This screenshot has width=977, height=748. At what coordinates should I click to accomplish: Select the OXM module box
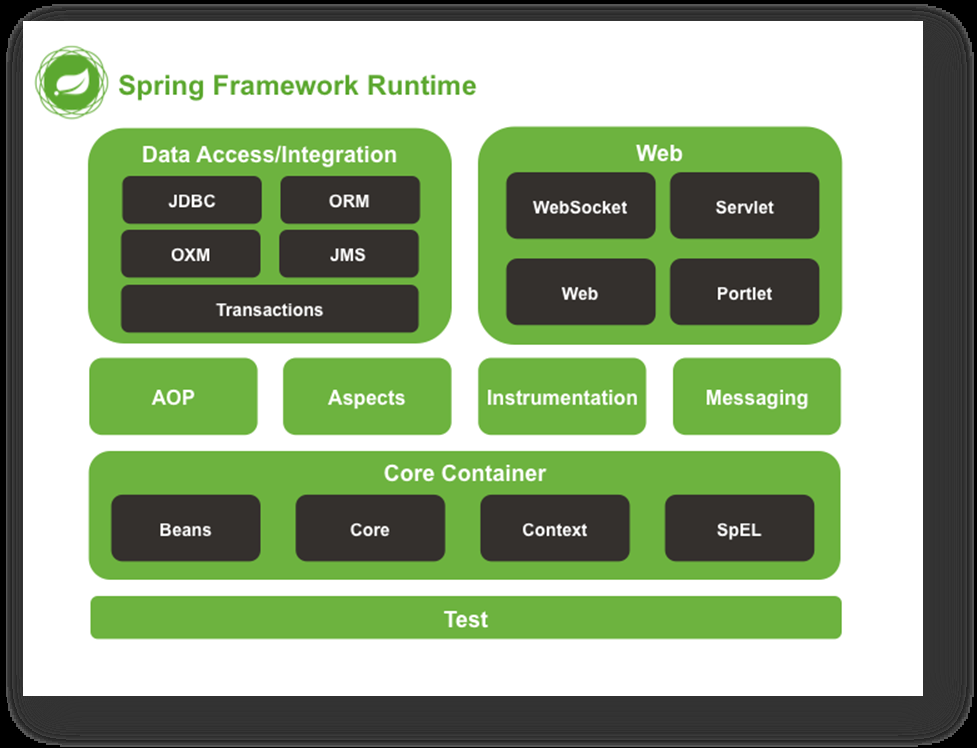(191, 254)
